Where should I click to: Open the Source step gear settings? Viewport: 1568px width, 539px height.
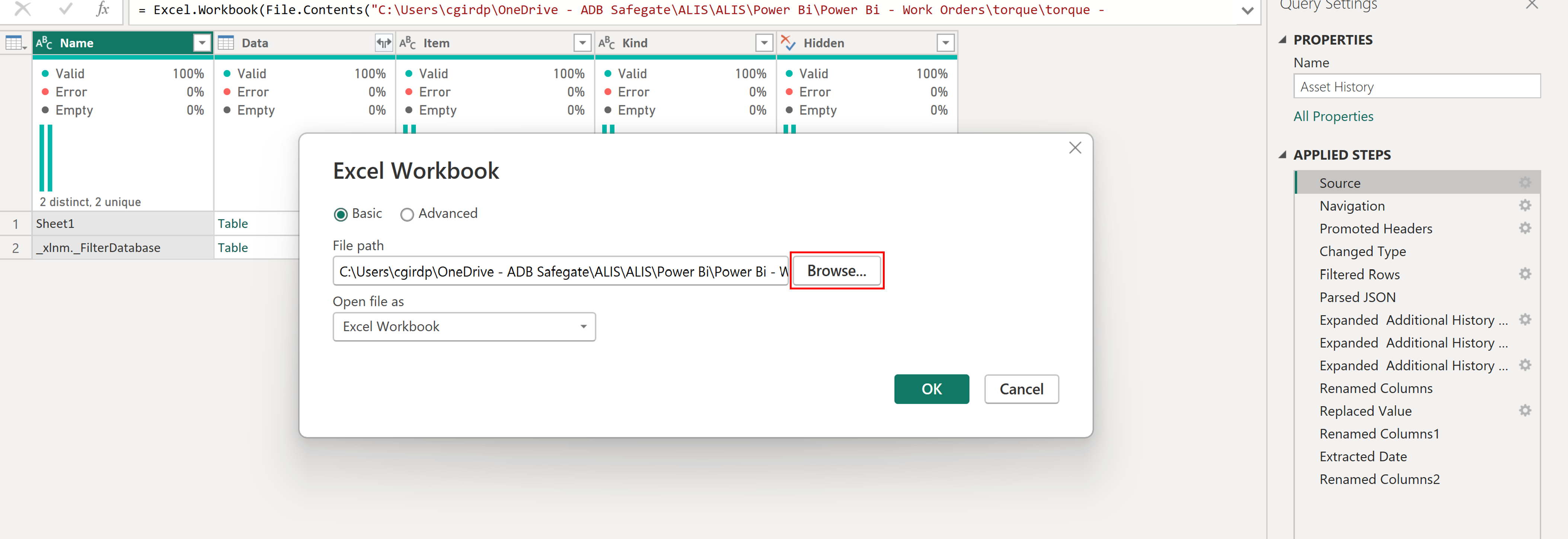[x=1525, y=183]
